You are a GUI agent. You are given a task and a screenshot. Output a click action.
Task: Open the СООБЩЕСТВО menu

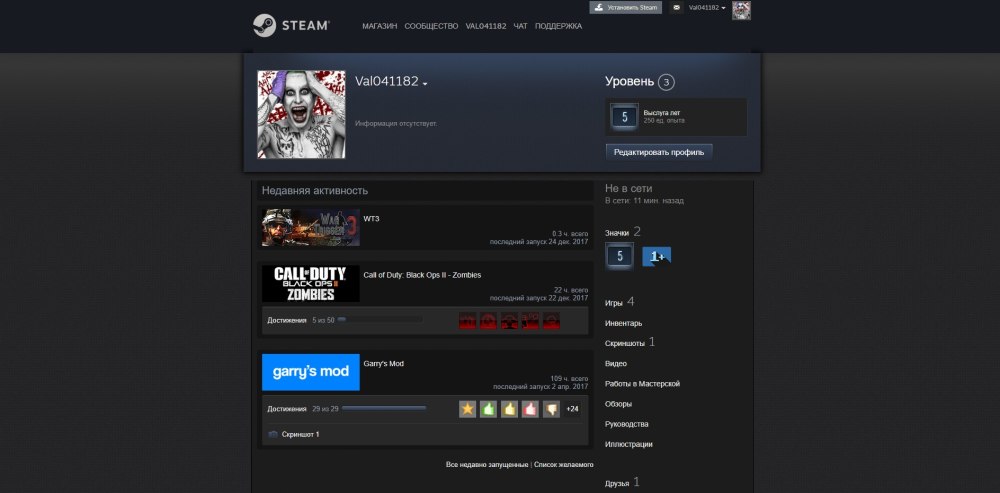pyautogui.click(x=431, y=26)
